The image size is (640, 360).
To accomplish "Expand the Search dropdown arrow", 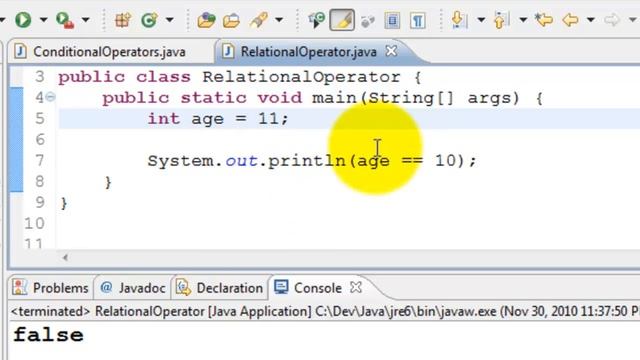I will pyautogui.click(x=279, y=20).
